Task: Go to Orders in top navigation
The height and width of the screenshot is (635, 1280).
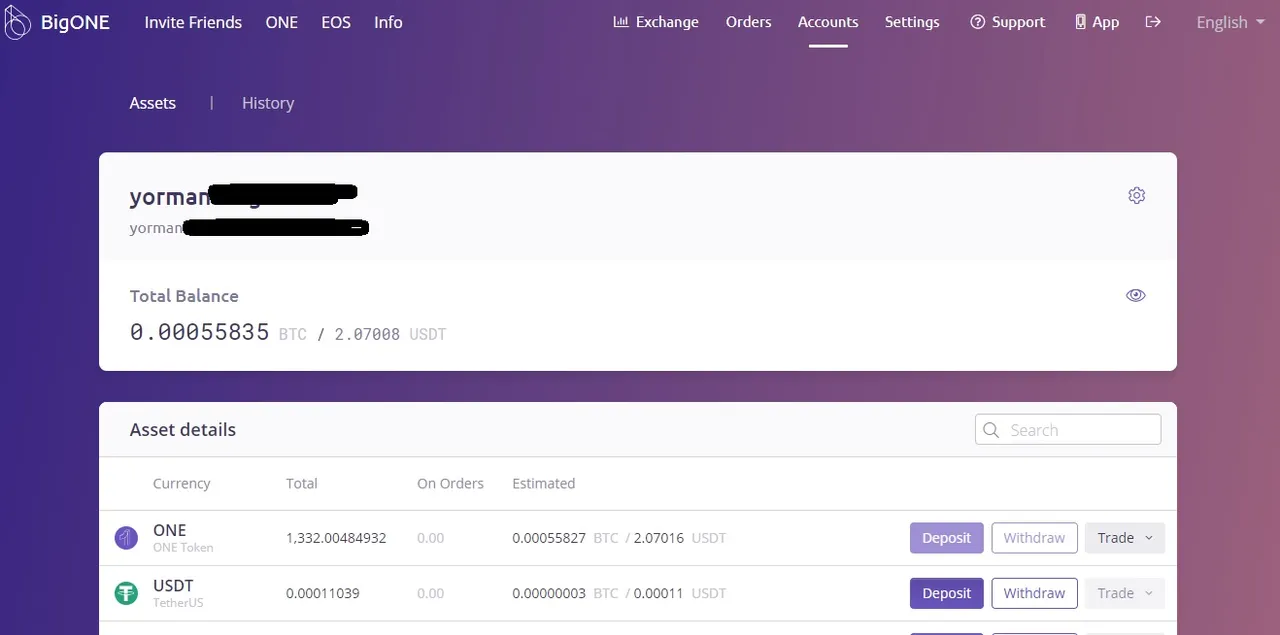Action: [x=749, y=22]
